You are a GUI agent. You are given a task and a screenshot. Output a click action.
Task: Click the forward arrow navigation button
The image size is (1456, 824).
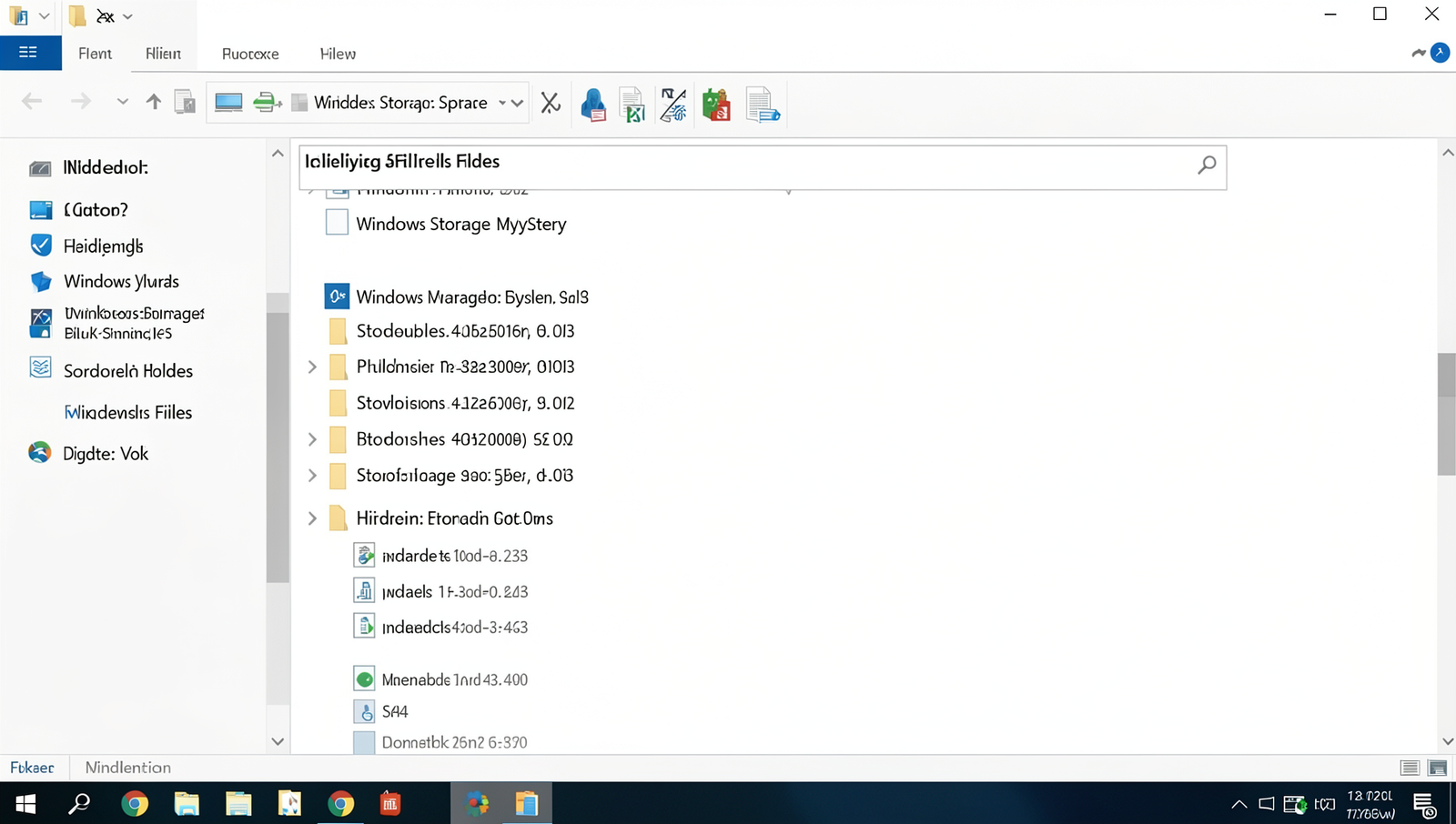[x=81, y=102]
